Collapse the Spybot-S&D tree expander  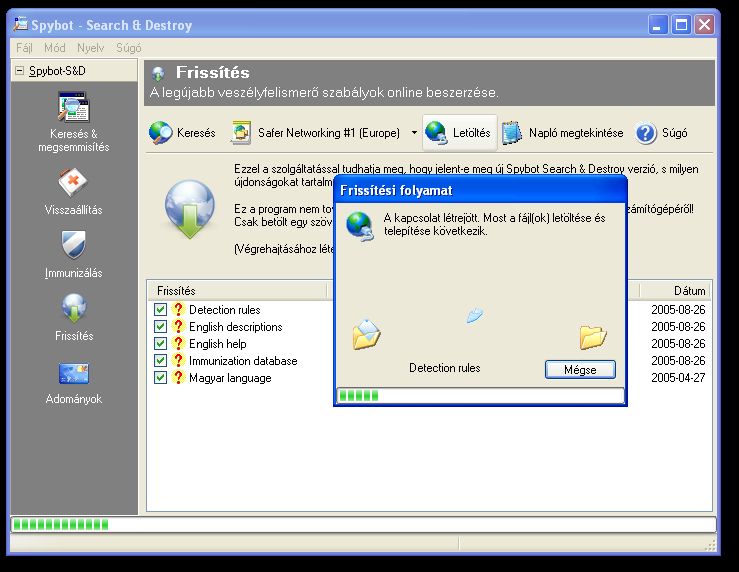coord(19,71)
